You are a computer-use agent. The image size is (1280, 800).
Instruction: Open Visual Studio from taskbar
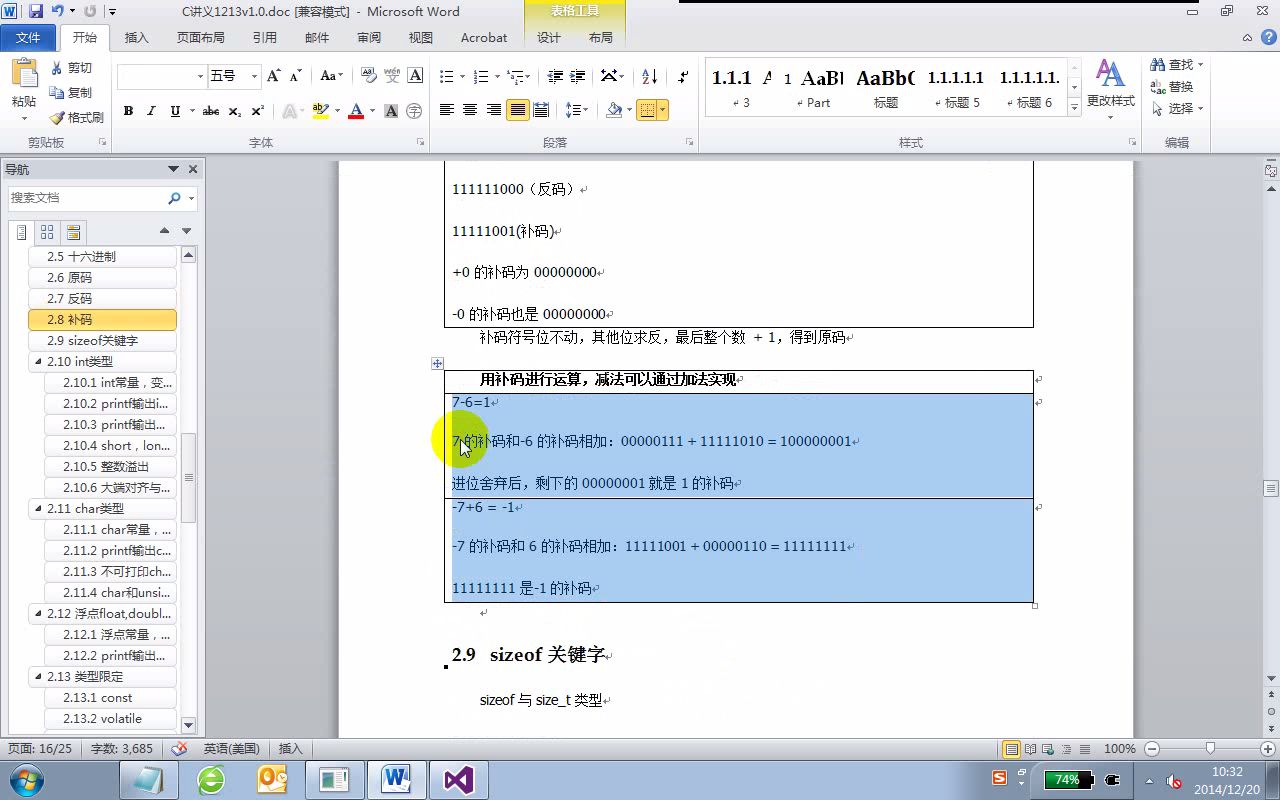[458, 780]
